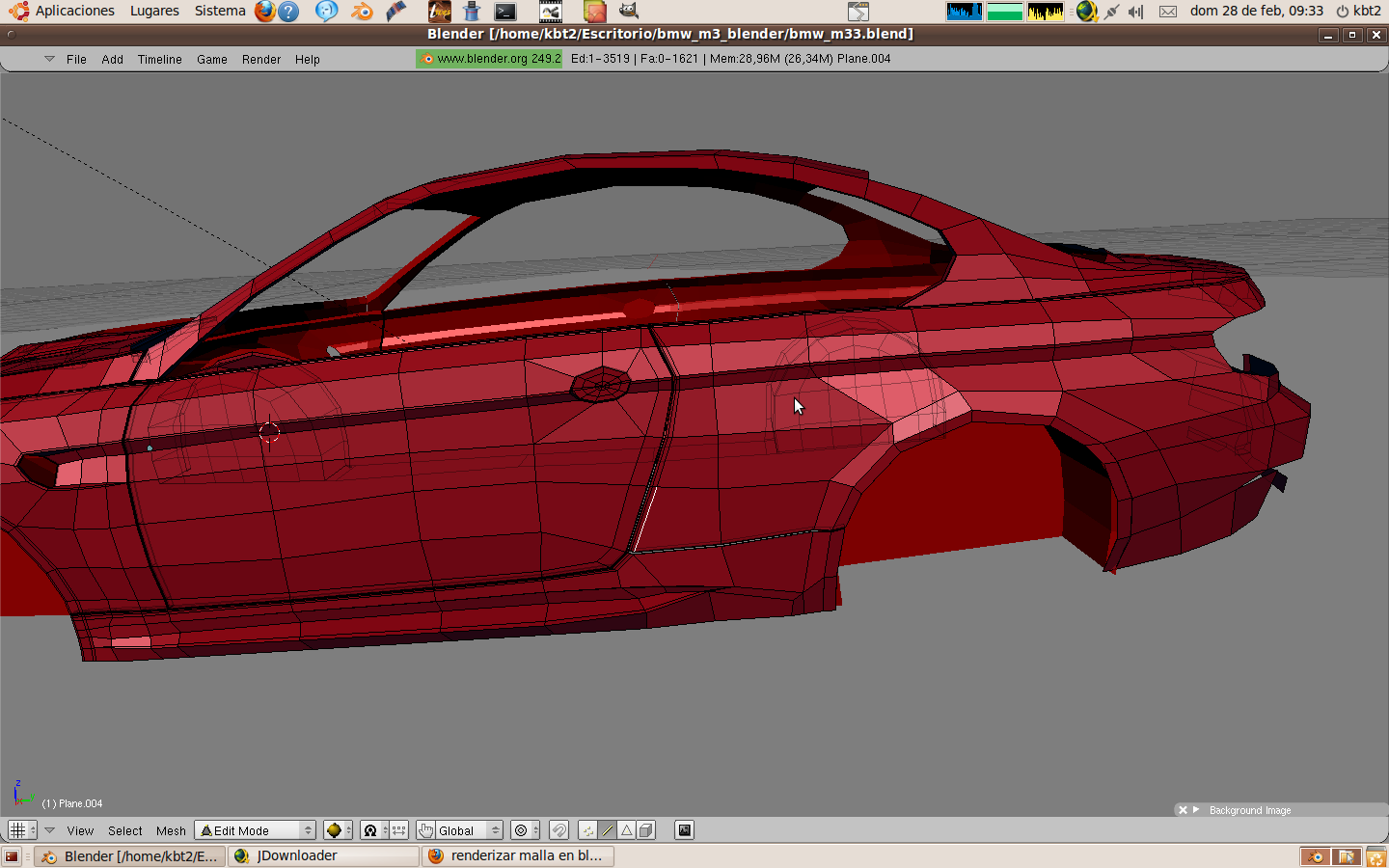Open the Render menu
The image size is (1389, 868).
click(x=260, y=60)
